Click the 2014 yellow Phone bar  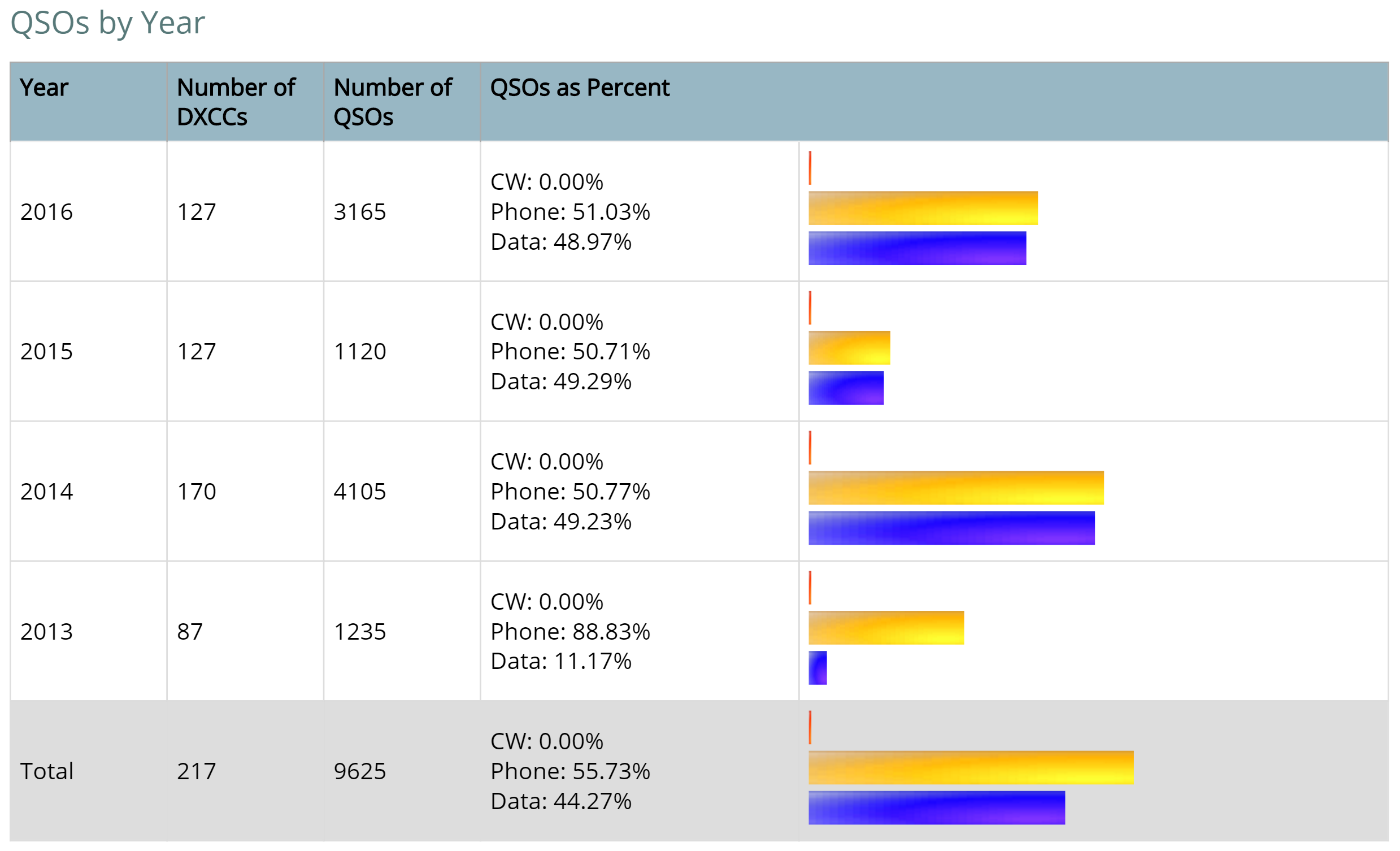pyautogui.click(x=956, y=488)
